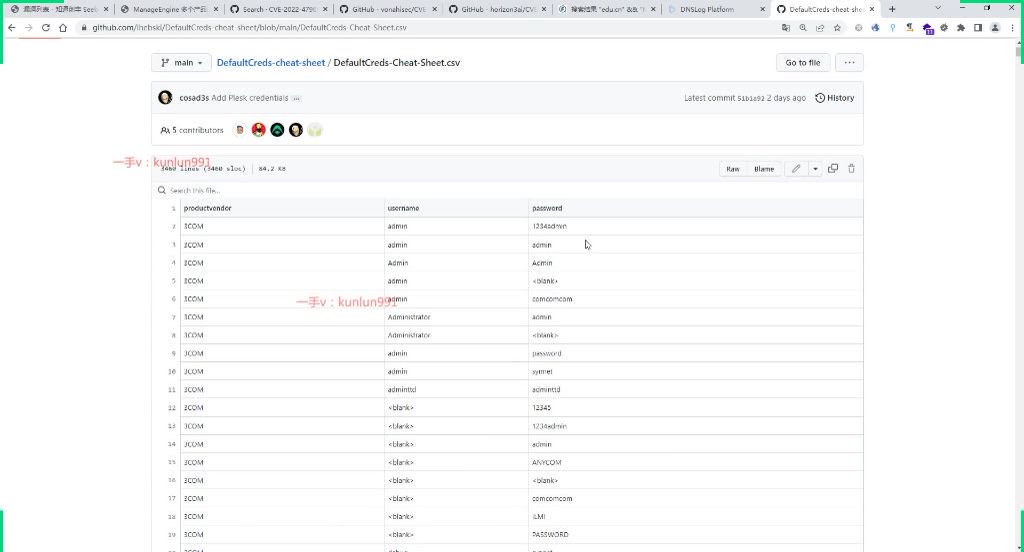The height and width of the screenshot is (552, 1024).
Task: Select the 12345 password cell
Action: tap(541, 408)
